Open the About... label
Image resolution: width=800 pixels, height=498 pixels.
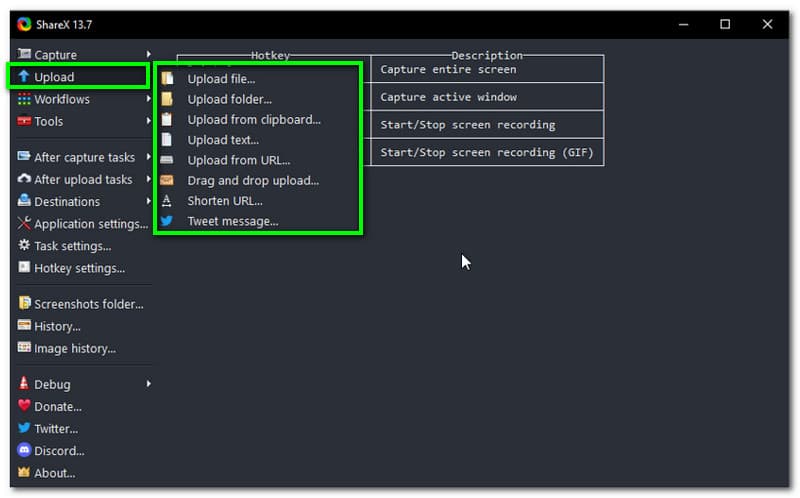pos(55,473)
